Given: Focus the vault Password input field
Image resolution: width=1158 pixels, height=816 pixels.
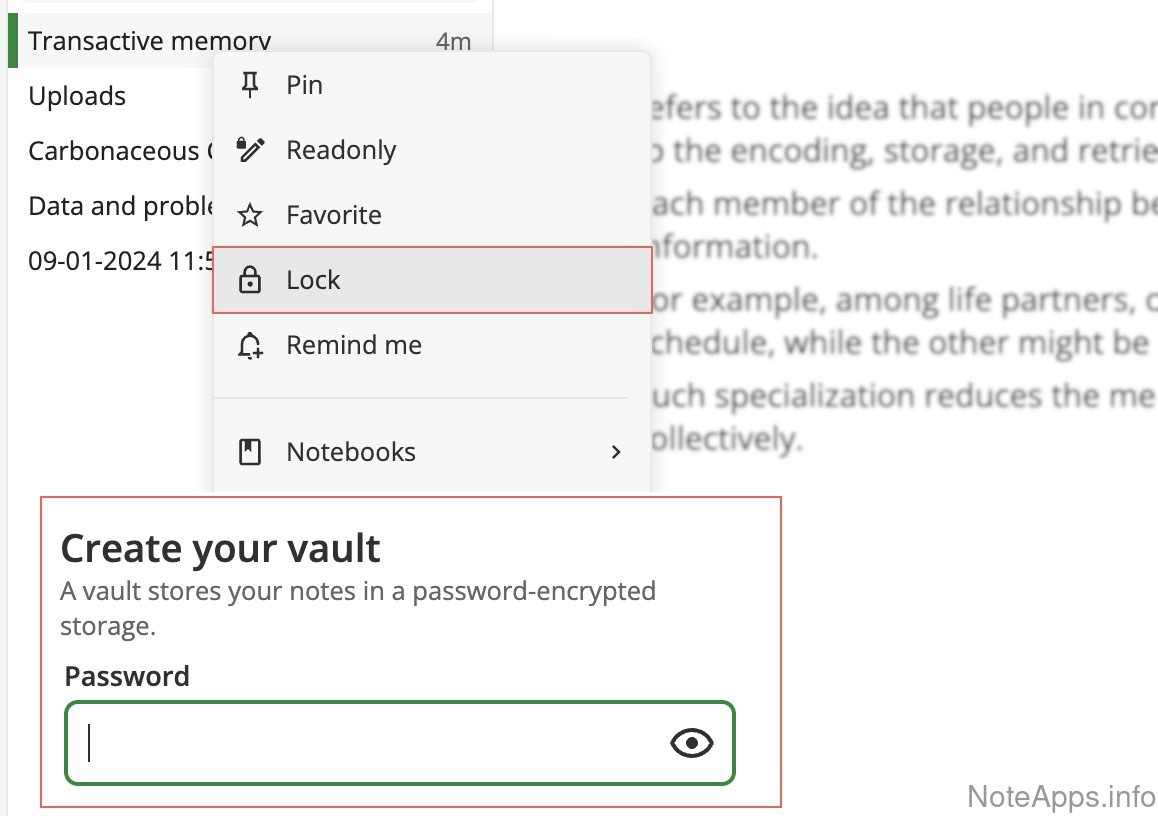Looking at the screenshot, I should click(x=370, y=743).
